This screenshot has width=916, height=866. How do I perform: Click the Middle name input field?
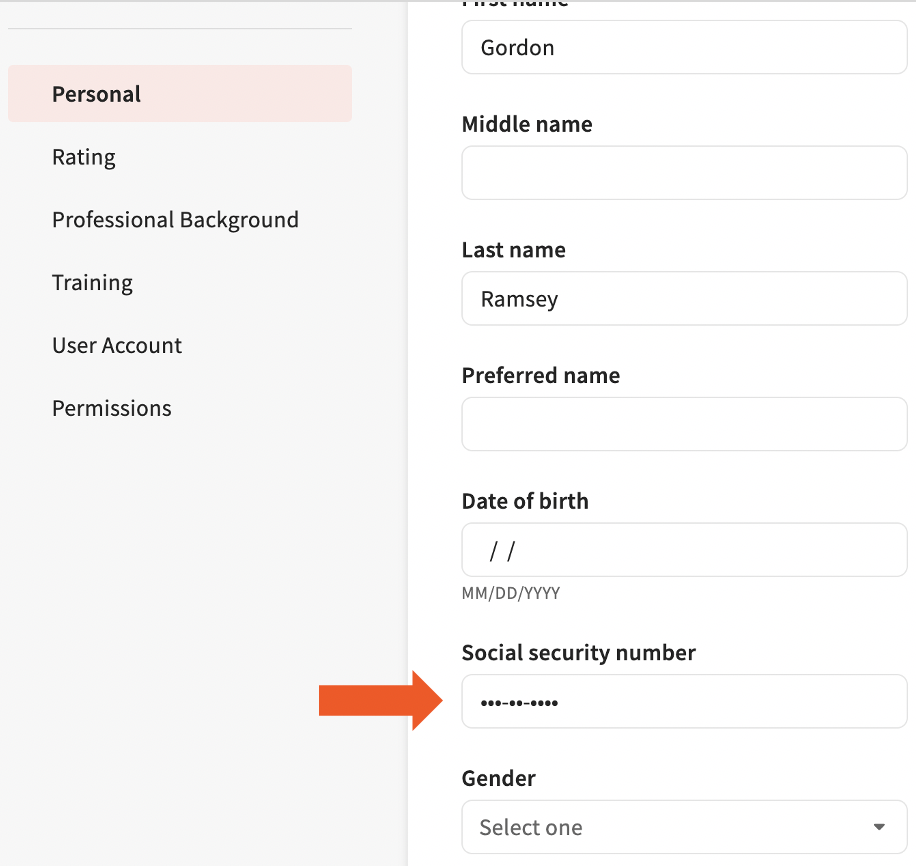(x=684, y=172)
